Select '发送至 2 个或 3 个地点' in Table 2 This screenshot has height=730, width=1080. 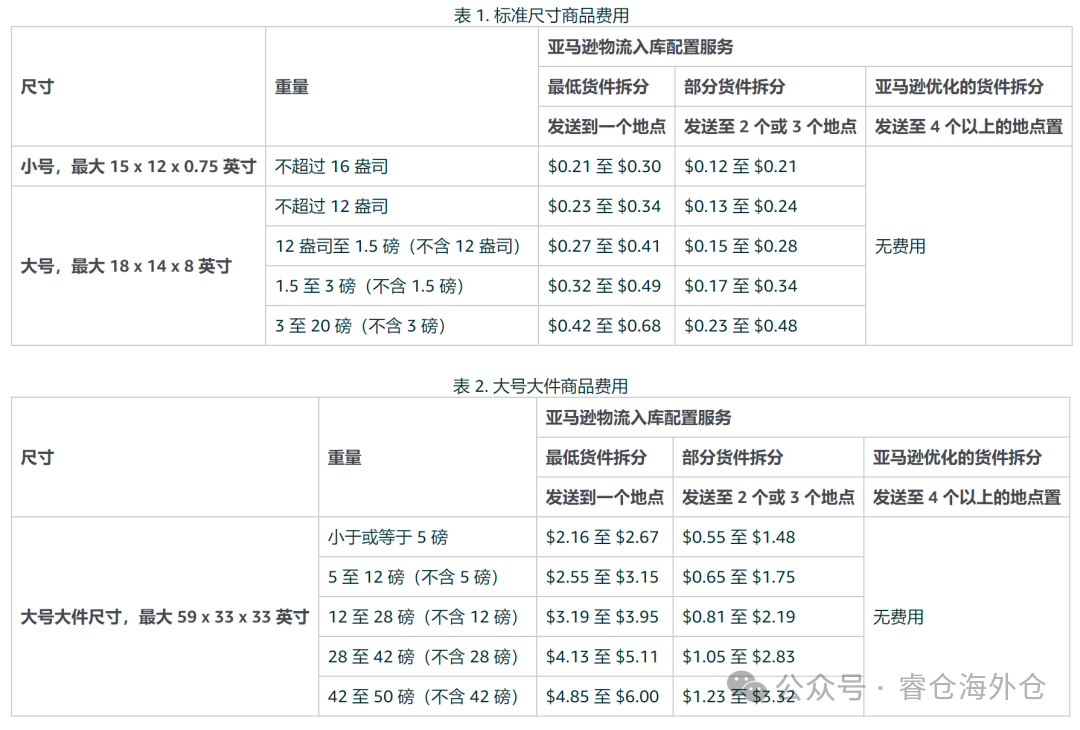[768, 497]
